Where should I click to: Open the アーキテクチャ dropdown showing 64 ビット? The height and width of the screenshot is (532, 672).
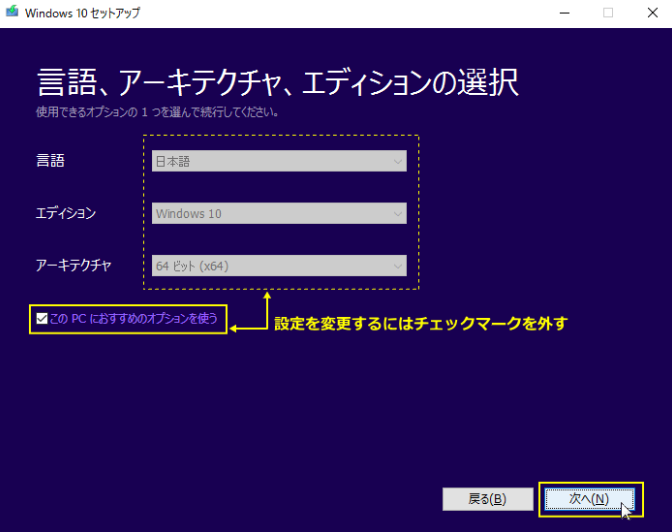point(279,266)
